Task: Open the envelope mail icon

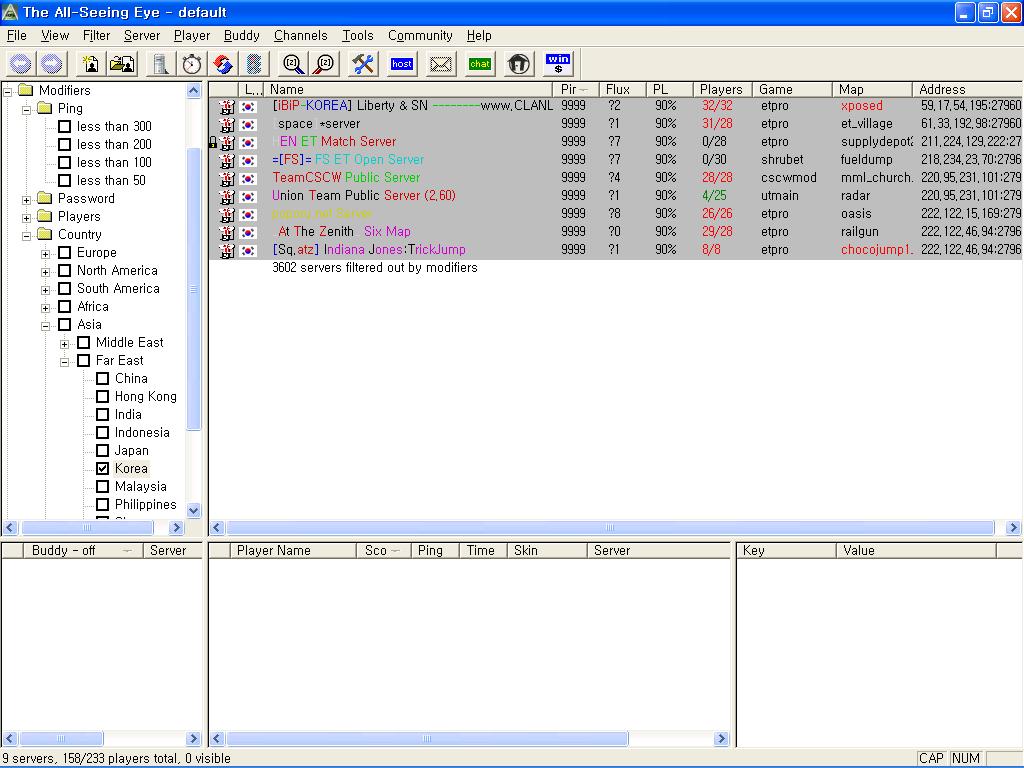Action: [x=441, y=64]
